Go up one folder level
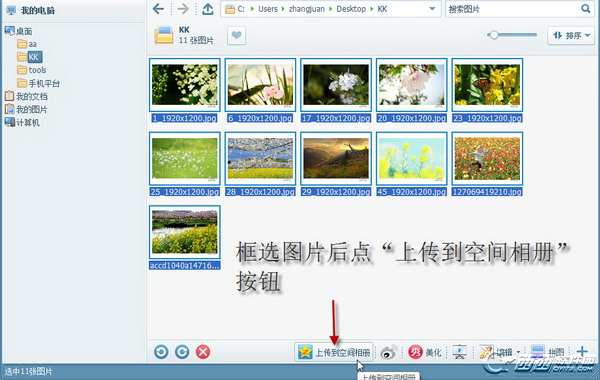Screen dimensions: 600x380 click(x=208, y=9)
